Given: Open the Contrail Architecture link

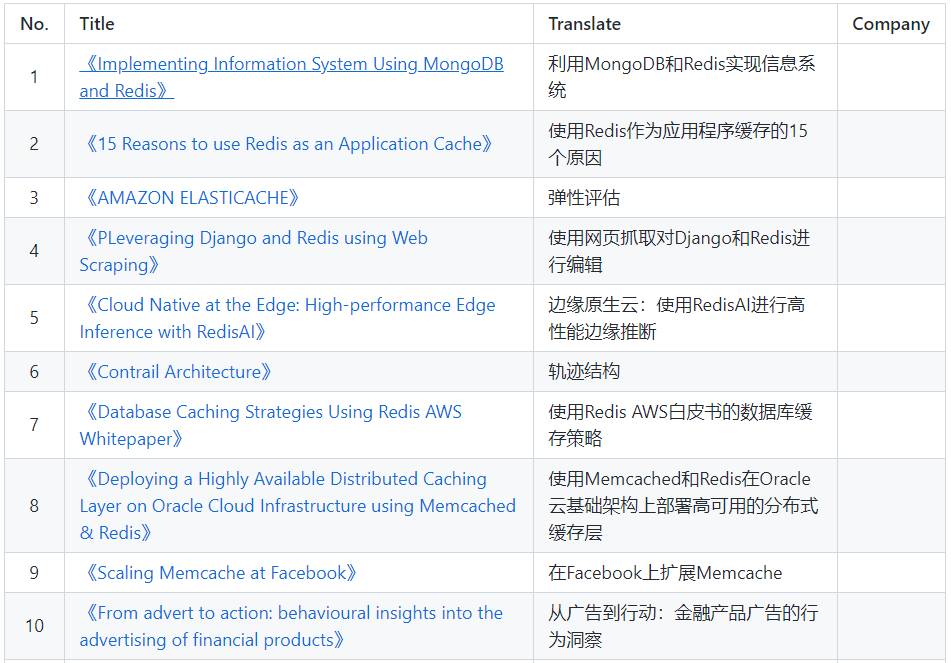Looking at the screenshot, I should pos(175,372).
